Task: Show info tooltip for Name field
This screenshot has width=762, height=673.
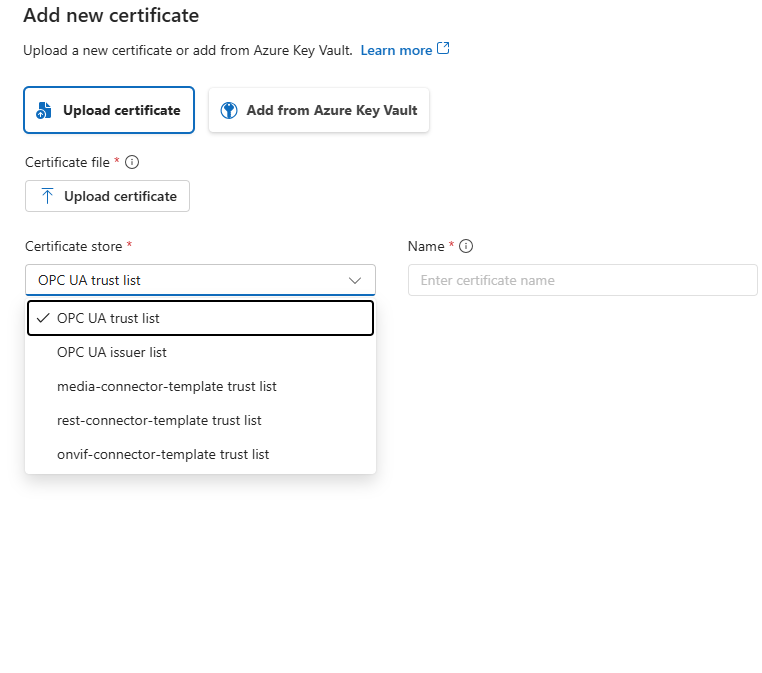Action: pos(466,246)
